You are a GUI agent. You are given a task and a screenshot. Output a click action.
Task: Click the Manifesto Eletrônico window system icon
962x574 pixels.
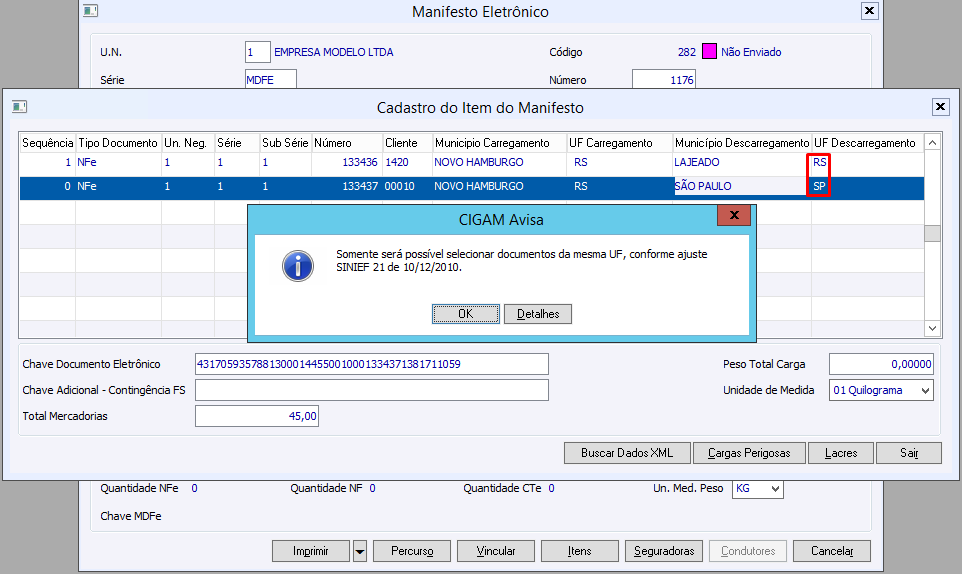tap(91, 12)
